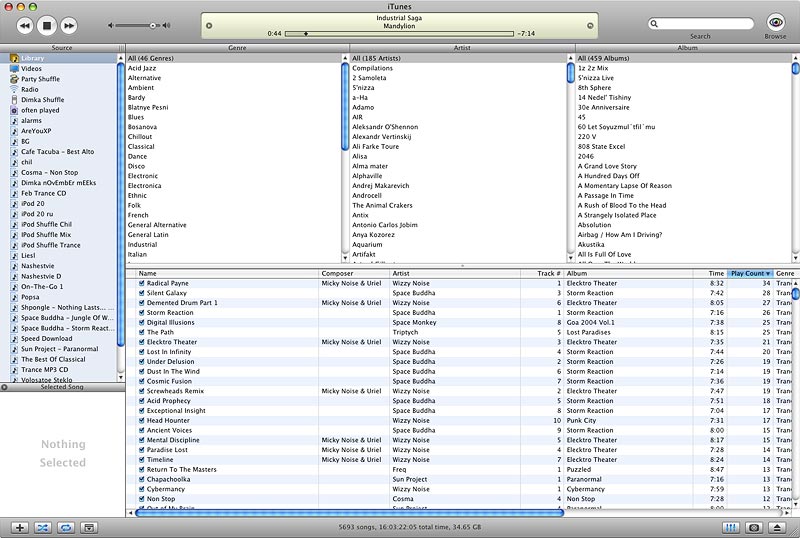The image size is (800, 538).
Task: Open the Library source
Action: (59, 58)
